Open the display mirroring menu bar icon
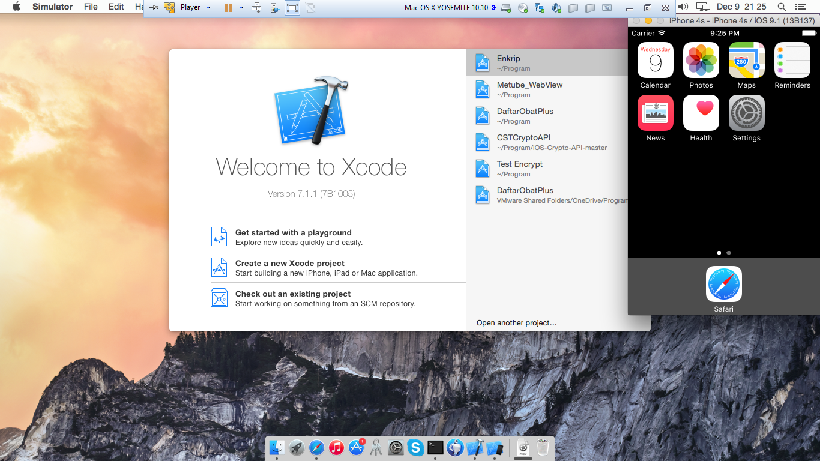The width and height of the screenshot is (820, 462). click(702, 7)
